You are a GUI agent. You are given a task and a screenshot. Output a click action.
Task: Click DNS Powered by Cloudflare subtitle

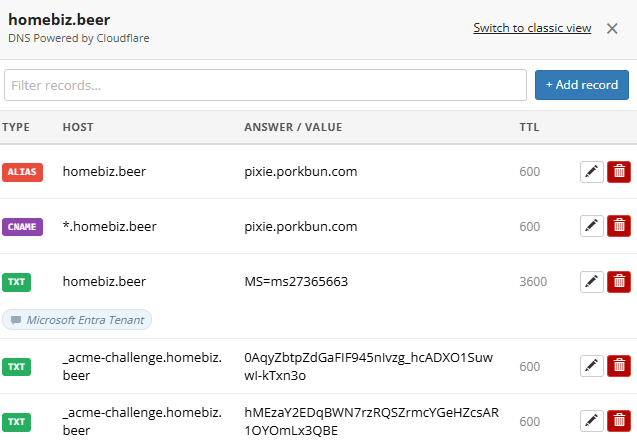(x=79, y=38)
